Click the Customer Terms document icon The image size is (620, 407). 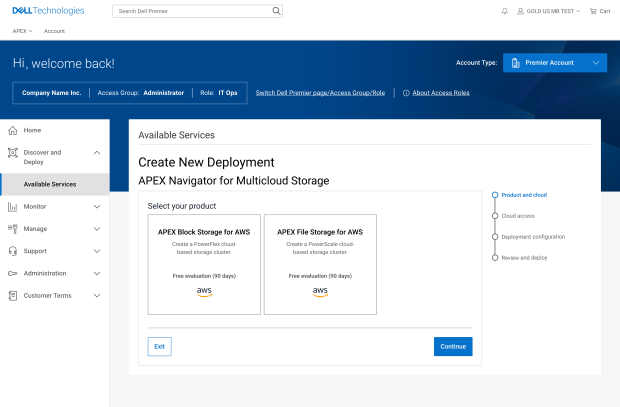pos(13,295)
